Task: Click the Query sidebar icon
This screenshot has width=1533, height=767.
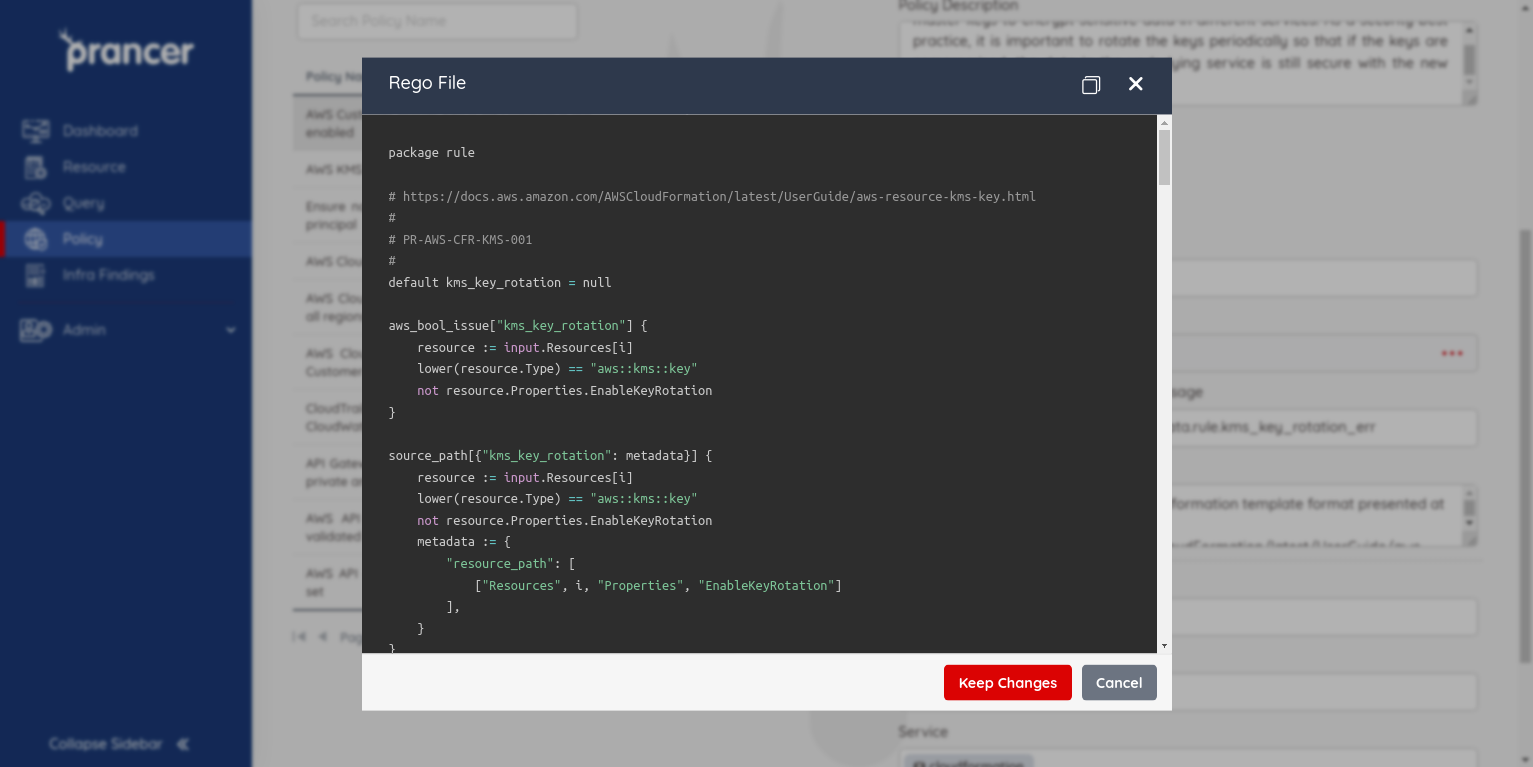Action: click(x=36, y=203)
